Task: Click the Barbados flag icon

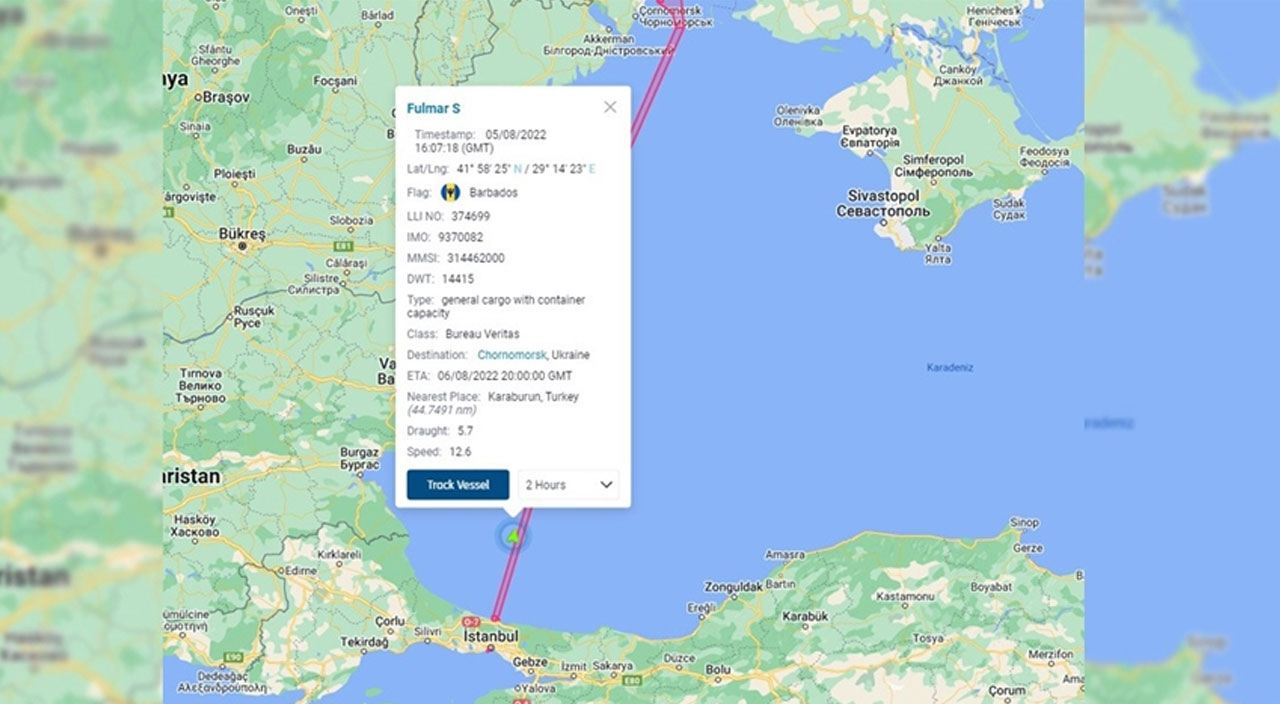Action: point(450,193)
